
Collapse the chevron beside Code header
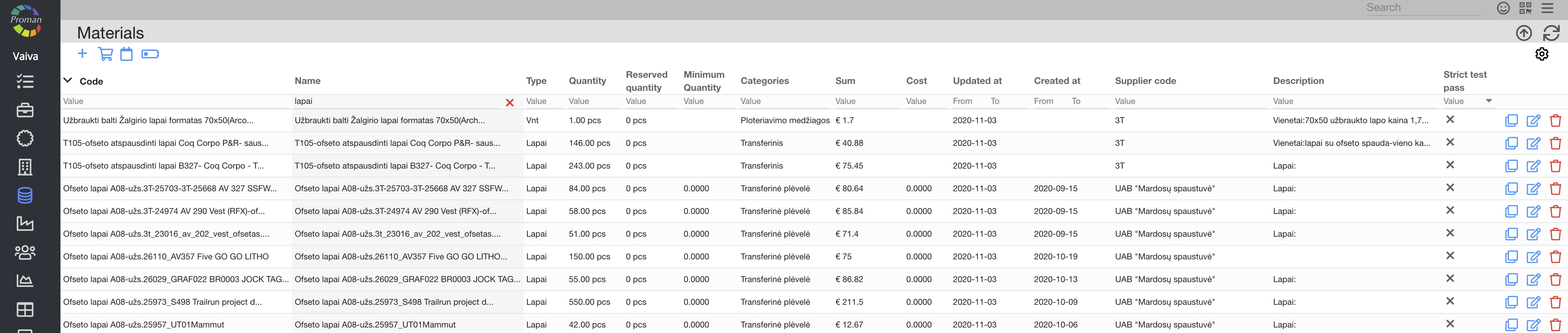pyautogui.click(x=68, y=80)
